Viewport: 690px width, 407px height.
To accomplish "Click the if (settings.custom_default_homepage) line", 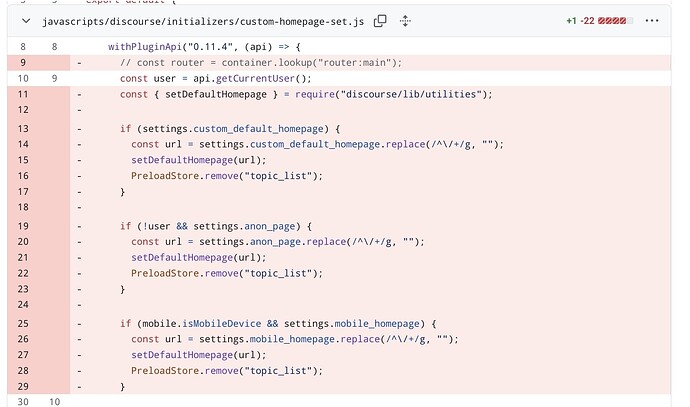I will point(230,129).
